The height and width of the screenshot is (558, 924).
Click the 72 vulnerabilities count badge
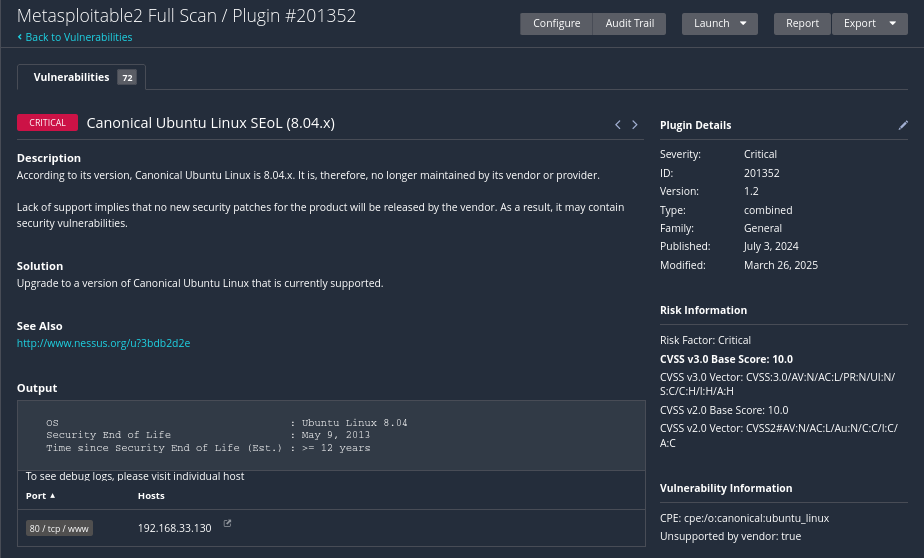point(127,78)
